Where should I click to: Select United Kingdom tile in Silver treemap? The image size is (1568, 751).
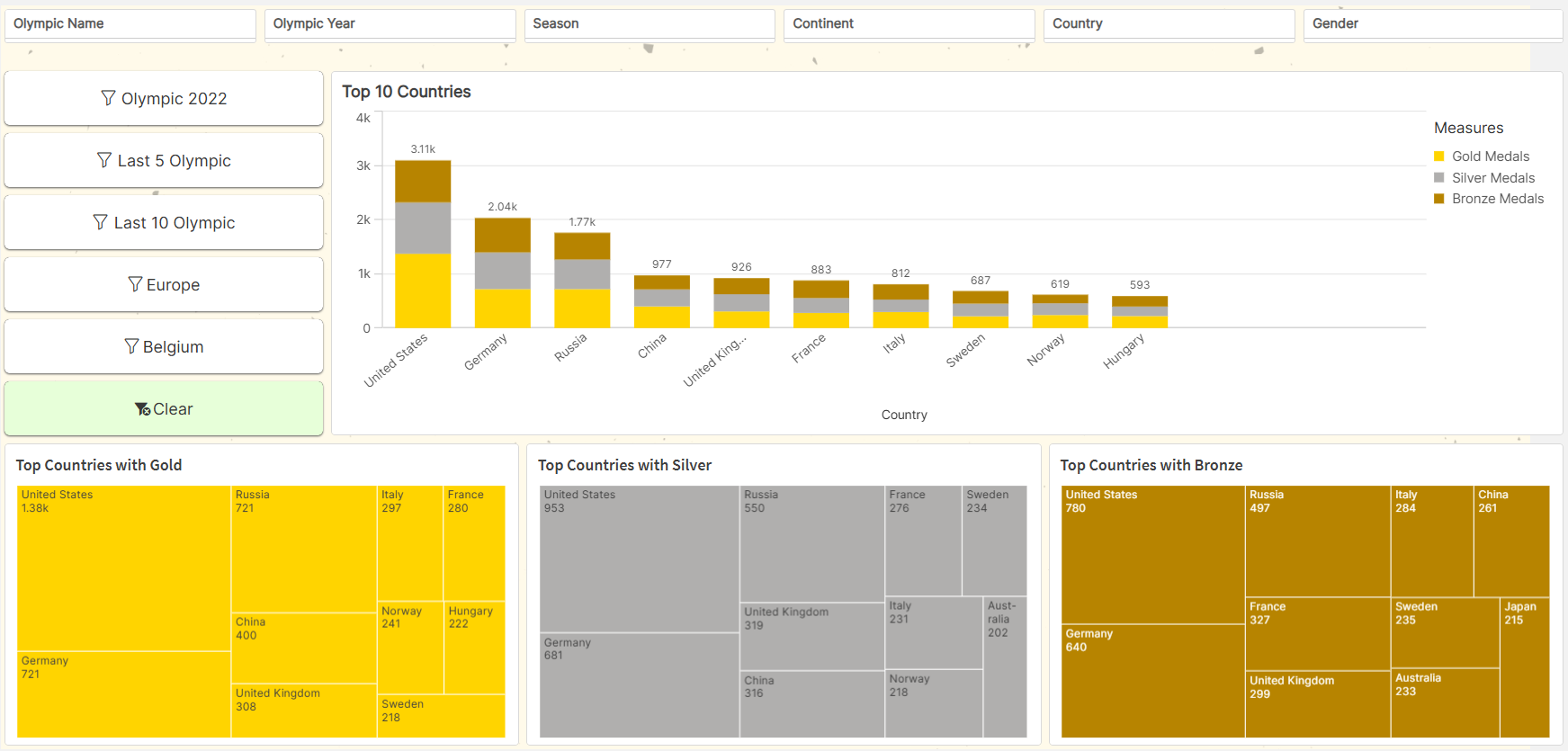811,636
